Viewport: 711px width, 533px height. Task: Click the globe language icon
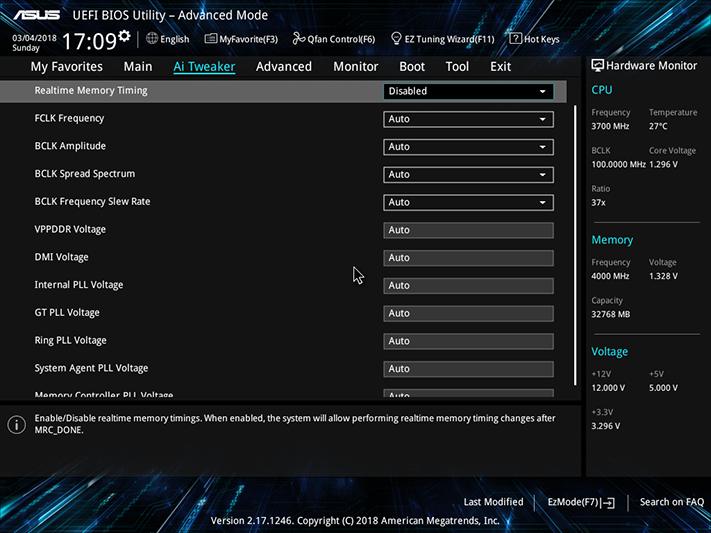[x=152, y=39]
